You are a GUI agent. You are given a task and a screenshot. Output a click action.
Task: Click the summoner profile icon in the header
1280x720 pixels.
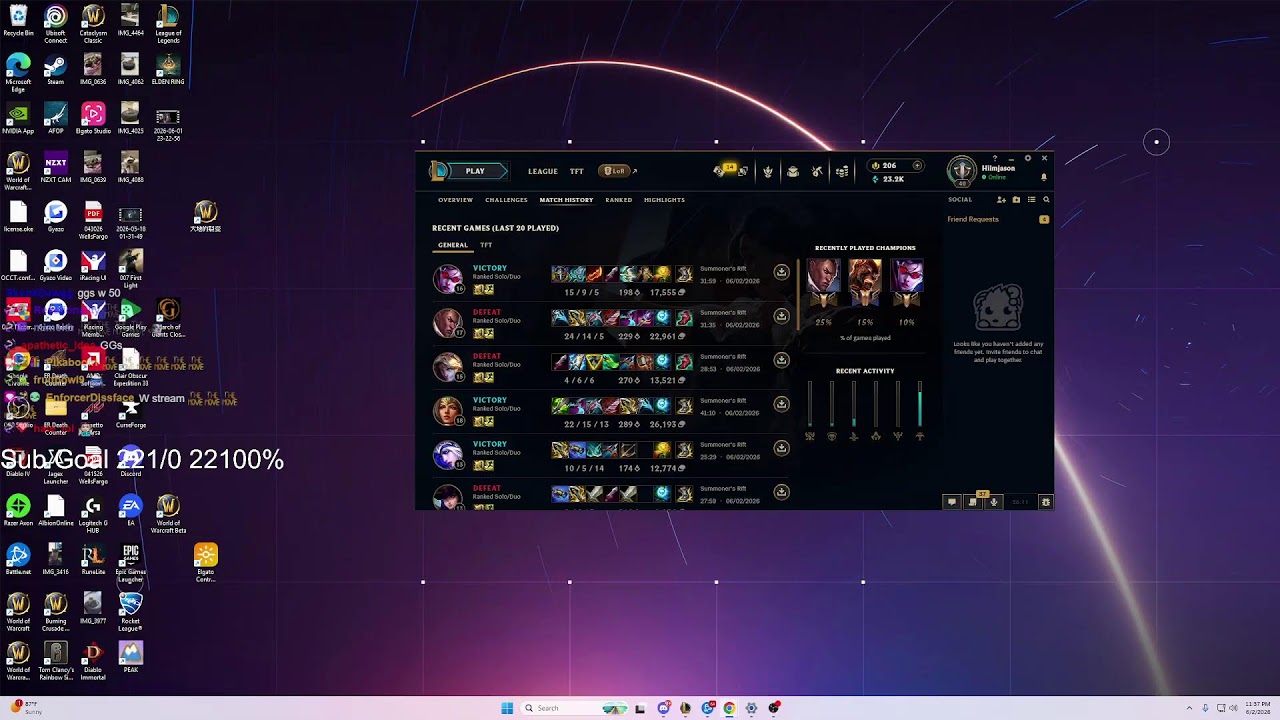[961, 171]
